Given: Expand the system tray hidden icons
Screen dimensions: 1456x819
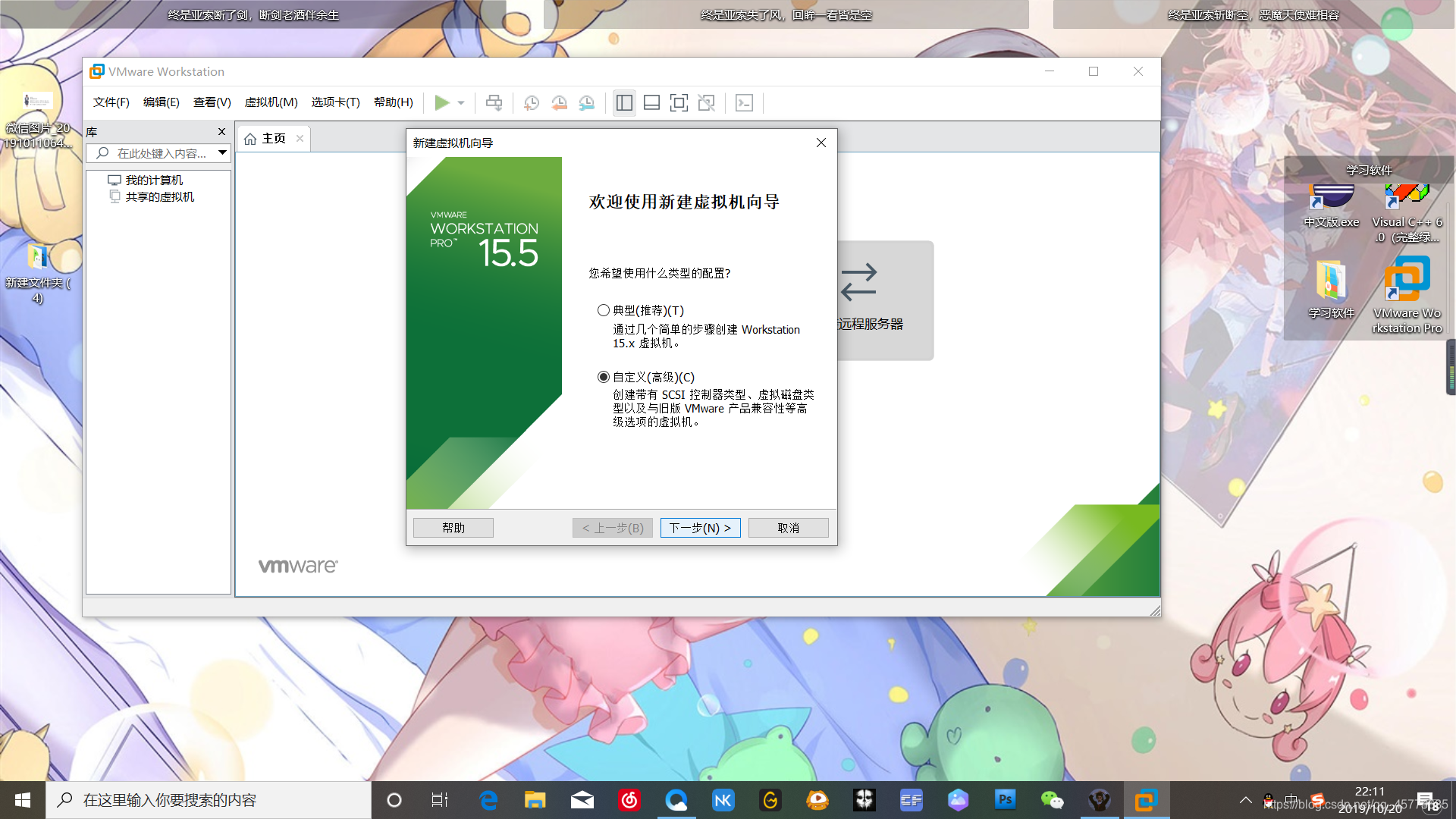Looking at the screenshot, I should click(1245, 800).
